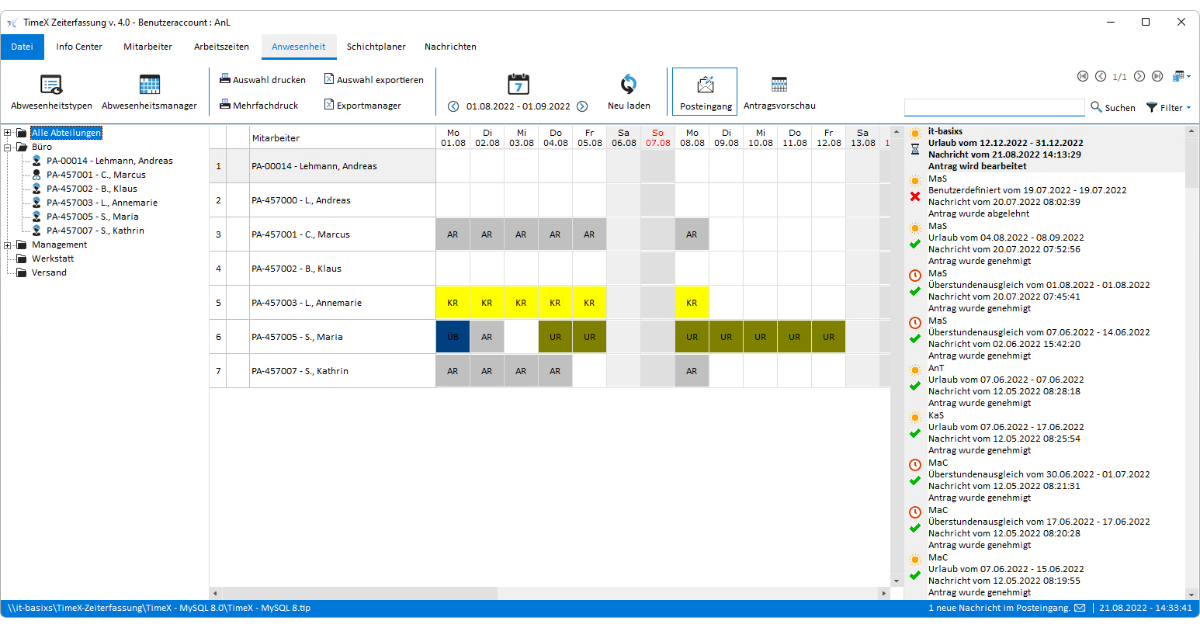1200x628 pixels.
Task: Open KaS Urlaub 07.06.2022 - 17.06.2022 message
Action: pos(1044,433)
